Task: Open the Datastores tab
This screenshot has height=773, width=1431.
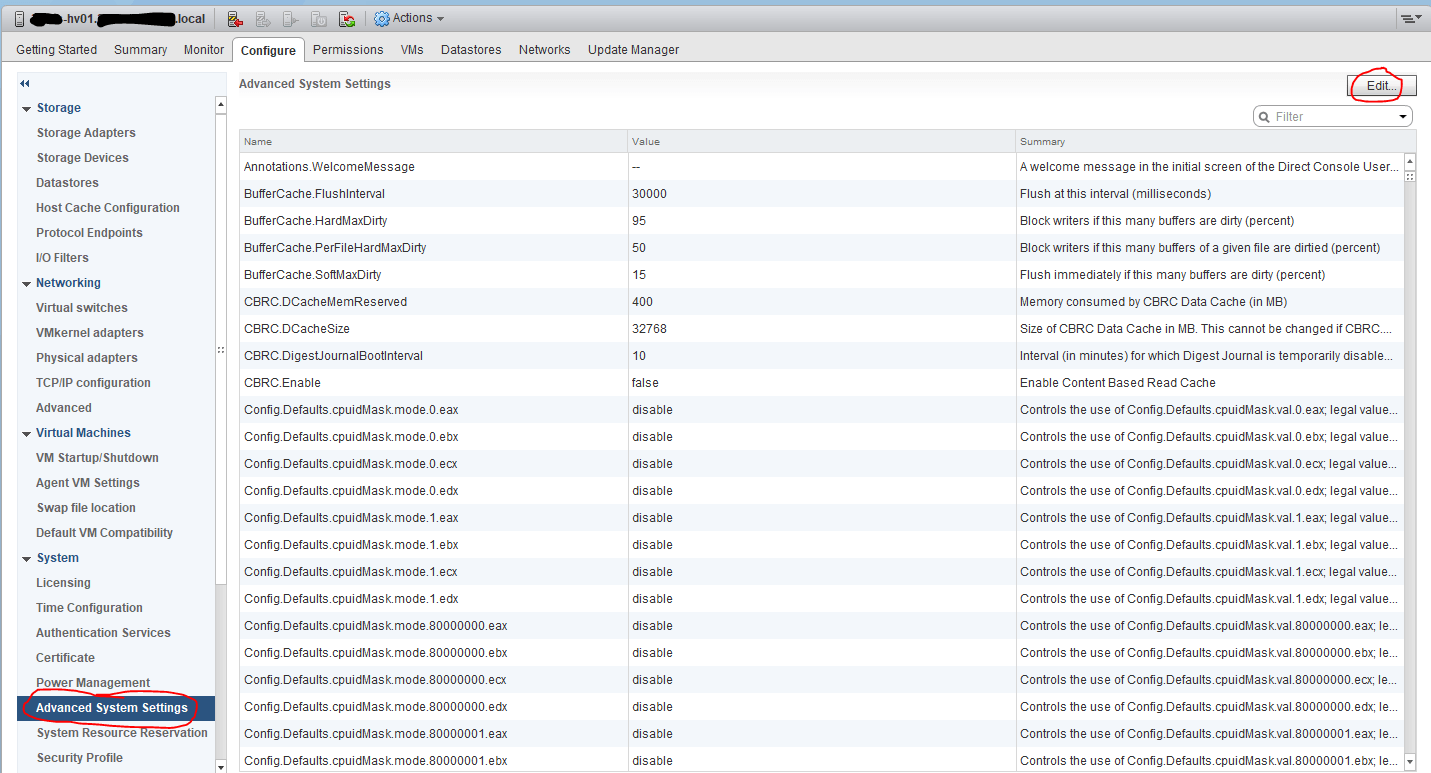Action: point(471,50)
